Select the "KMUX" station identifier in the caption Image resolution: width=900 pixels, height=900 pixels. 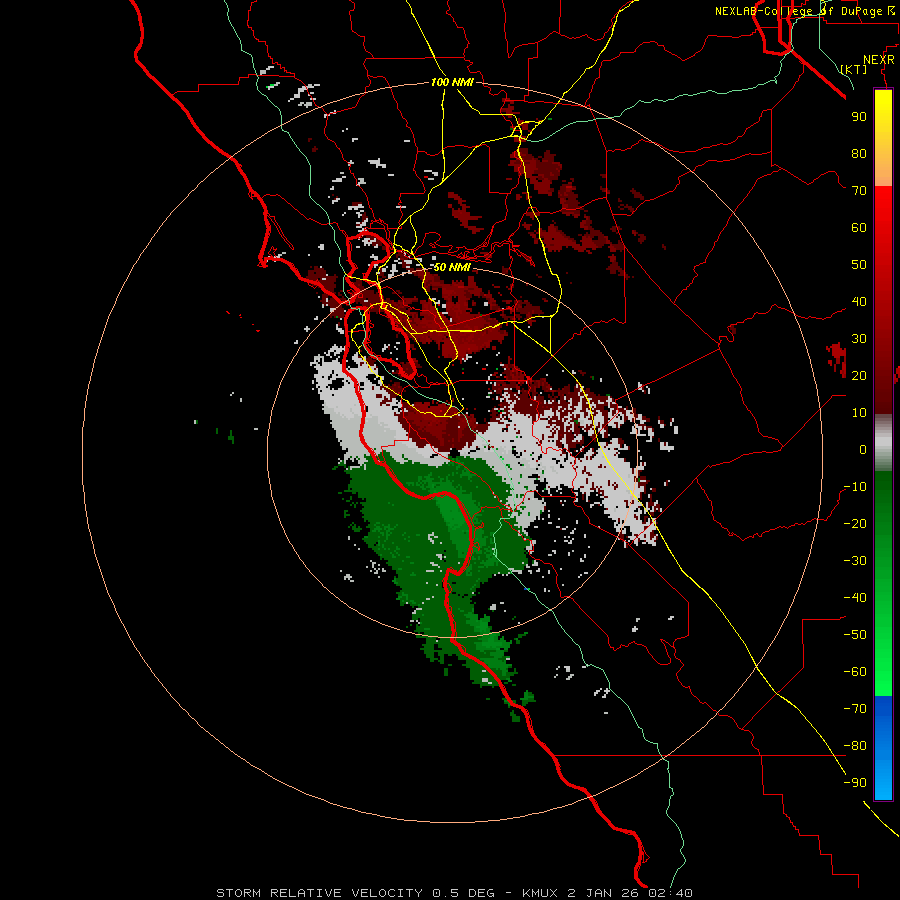(542, 893)
